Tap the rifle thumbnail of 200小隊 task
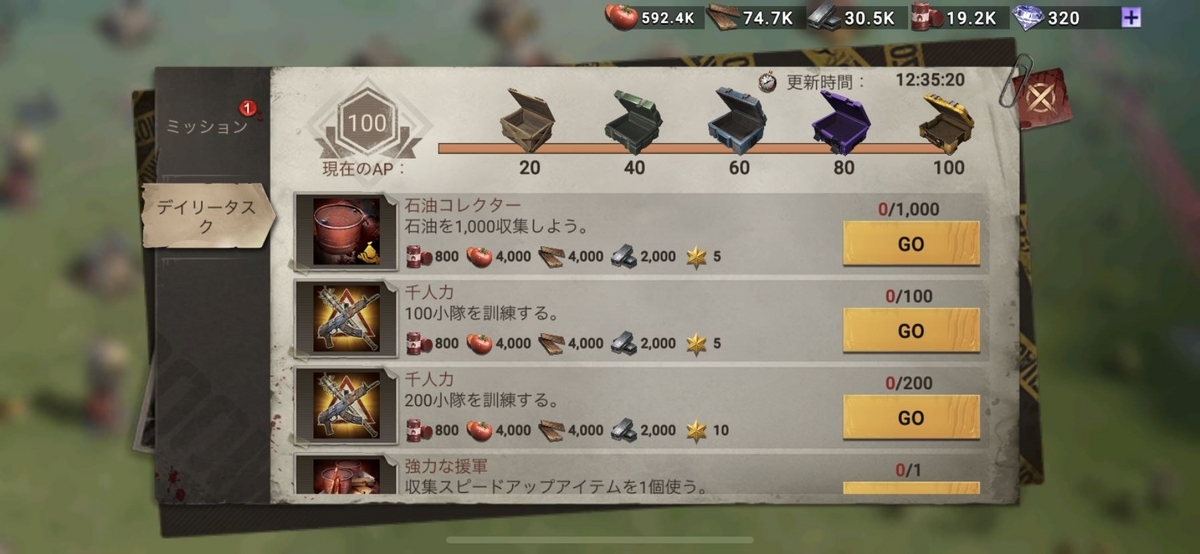 346,406
